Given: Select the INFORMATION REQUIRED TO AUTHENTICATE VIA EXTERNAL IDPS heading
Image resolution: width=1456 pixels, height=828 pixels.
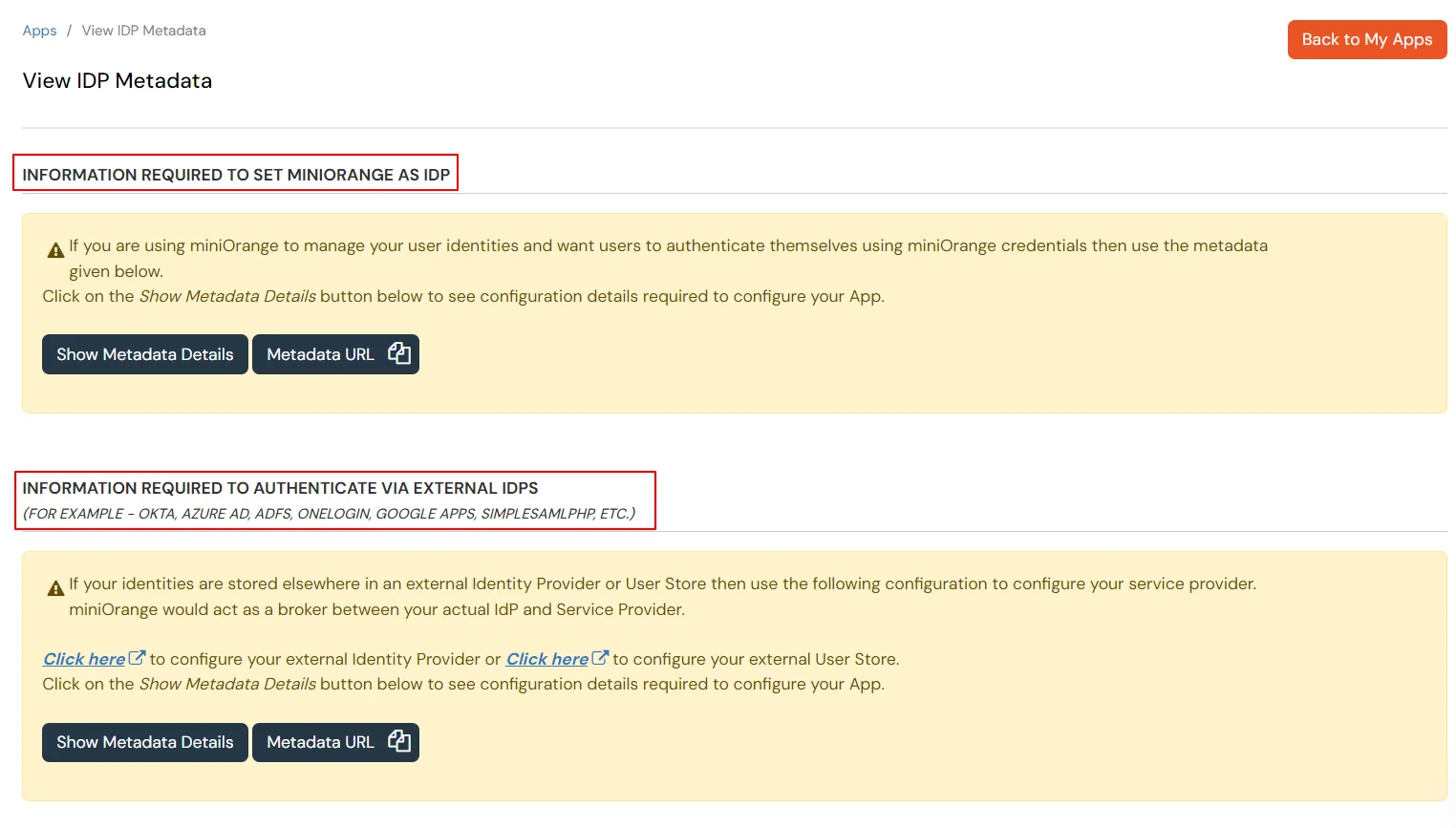Looking at the screenshot, I should [280, 488].
